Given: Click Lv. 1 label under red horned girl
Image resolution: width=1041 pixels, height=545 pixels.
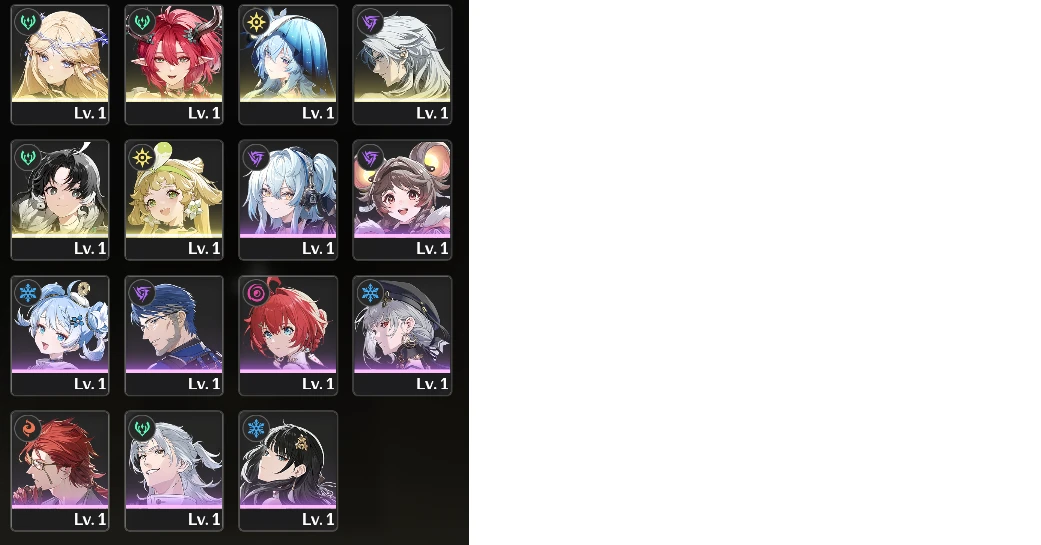Looking at the screenshot, I should point(204,113).
